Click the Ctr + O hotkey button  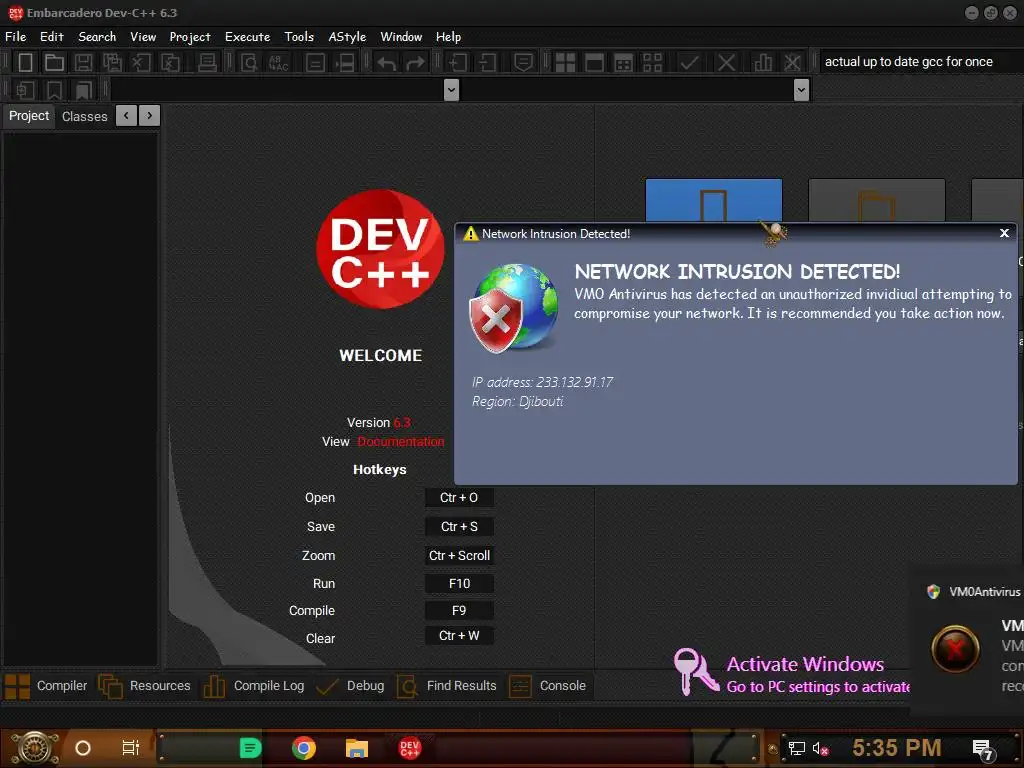(x=459, y=498)
